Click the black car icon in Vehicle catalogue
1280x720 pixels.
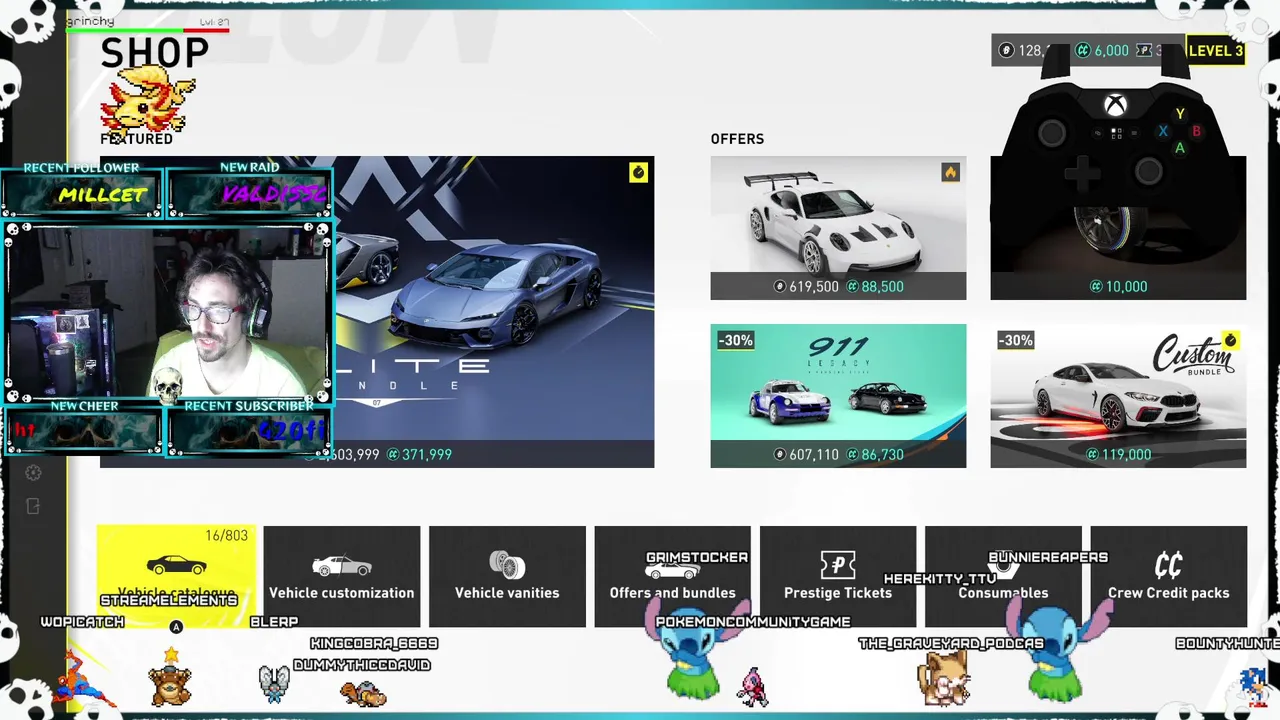(176, 565)
